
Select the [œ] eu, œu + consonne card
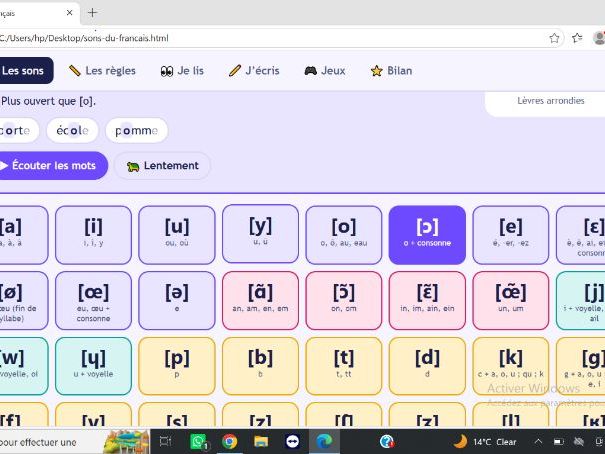point(93,300)
